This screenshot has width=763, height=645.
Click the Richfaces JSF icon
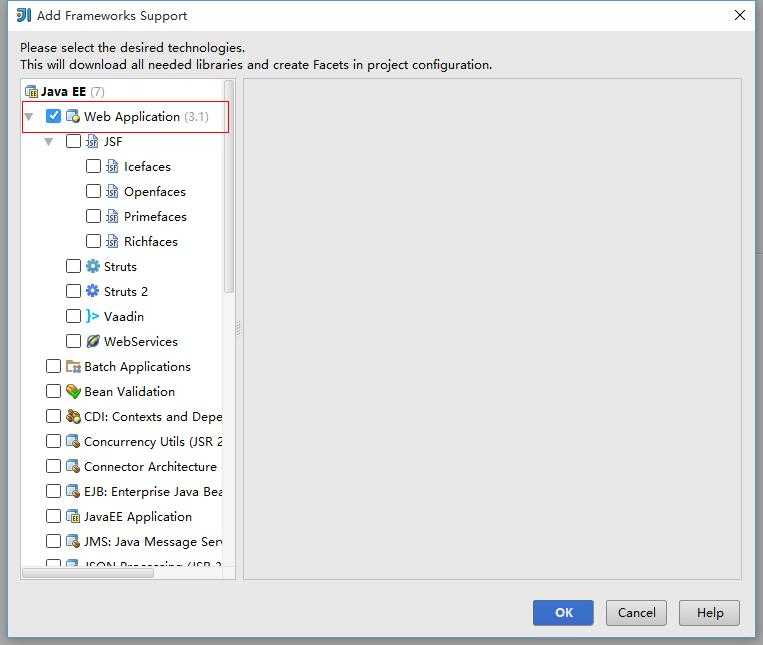112,241
